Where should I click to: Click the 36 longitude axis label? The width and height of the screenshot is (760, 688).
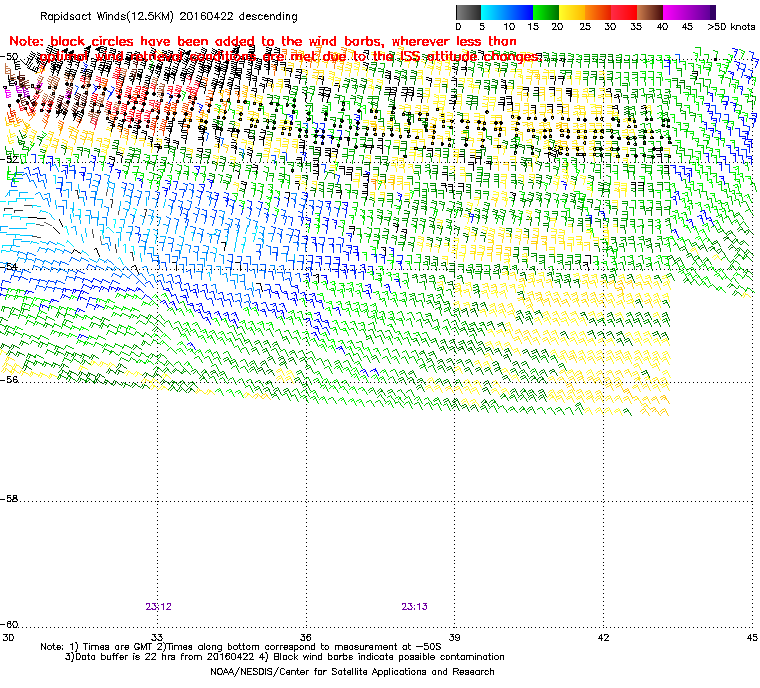(306, 638)
